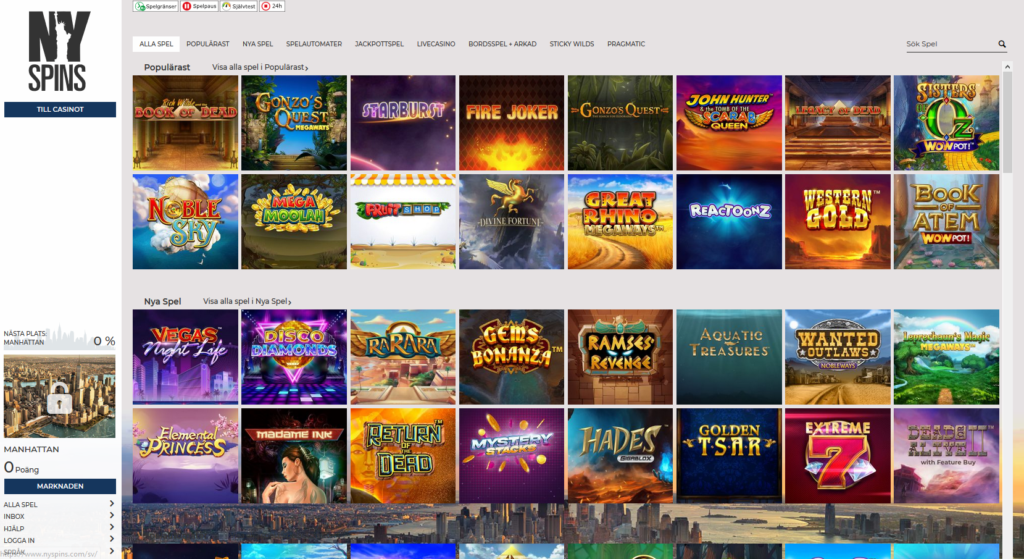The width and height of the screenshot is (1024, 559).
Task: Open Gonzo's Quest Megaways game tile
Action: (294, 123)
